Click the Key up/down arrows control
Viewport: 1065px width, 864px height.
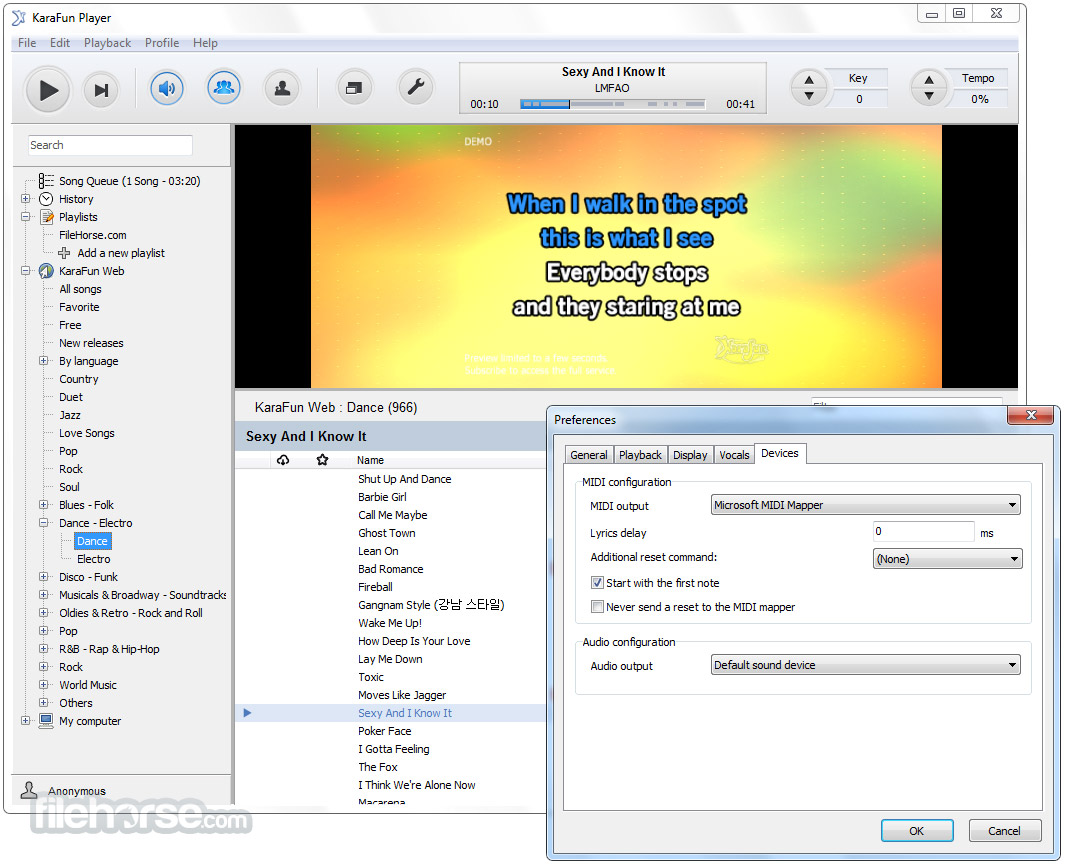tap(809, 88)
